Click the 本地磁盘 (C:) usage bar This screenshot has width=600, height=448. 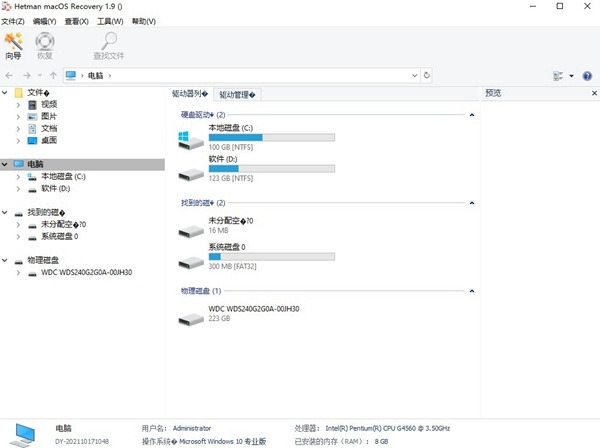click(272, 137)
